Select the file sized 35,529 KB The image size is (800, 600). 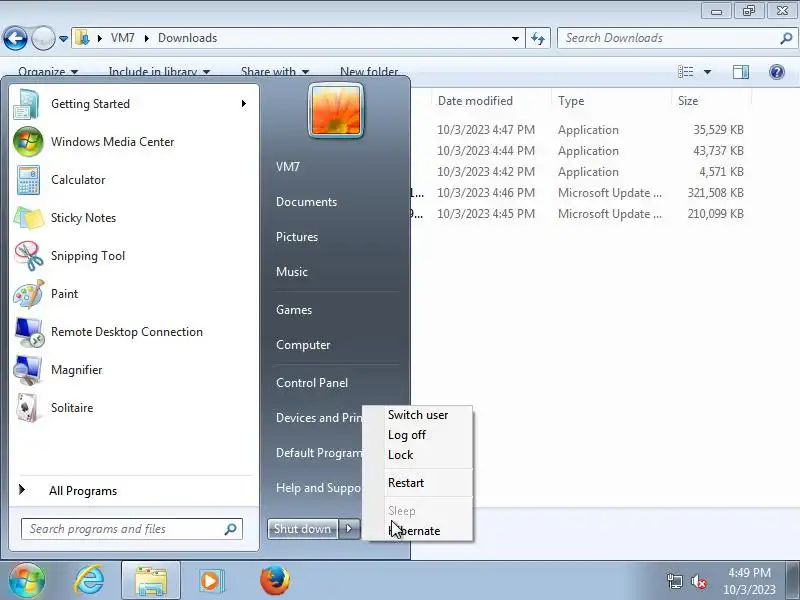[x=582, y=130]
